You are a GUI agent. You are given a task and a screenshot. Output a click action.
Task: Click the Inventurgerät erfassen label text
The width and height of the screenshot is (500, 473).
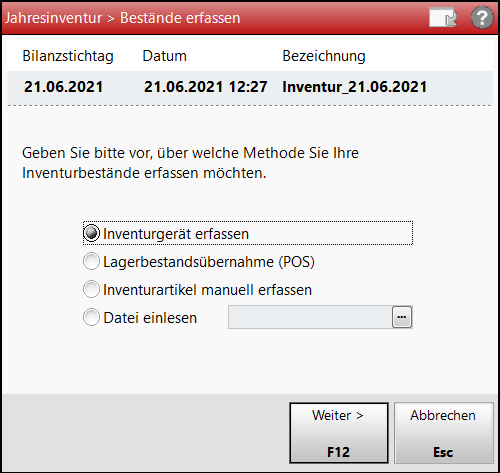[x=176, y=234]
